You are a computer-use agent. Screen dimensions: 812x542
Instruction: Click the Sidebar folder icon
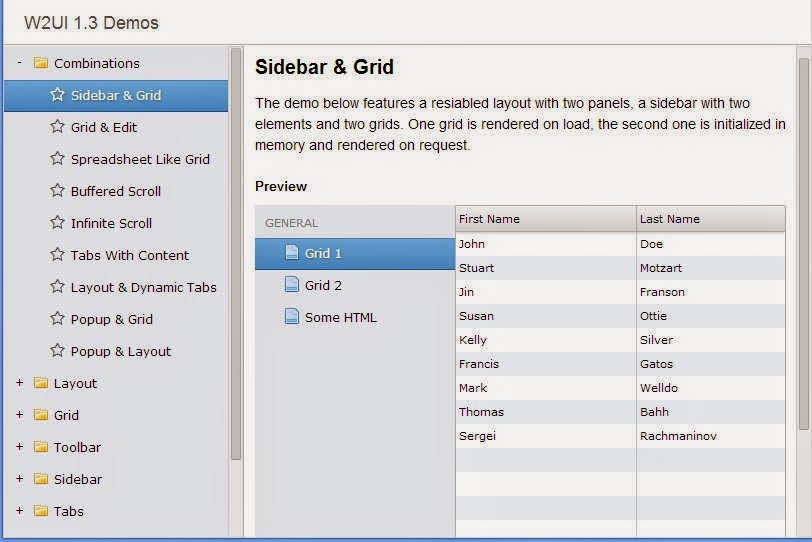point(40,479)
